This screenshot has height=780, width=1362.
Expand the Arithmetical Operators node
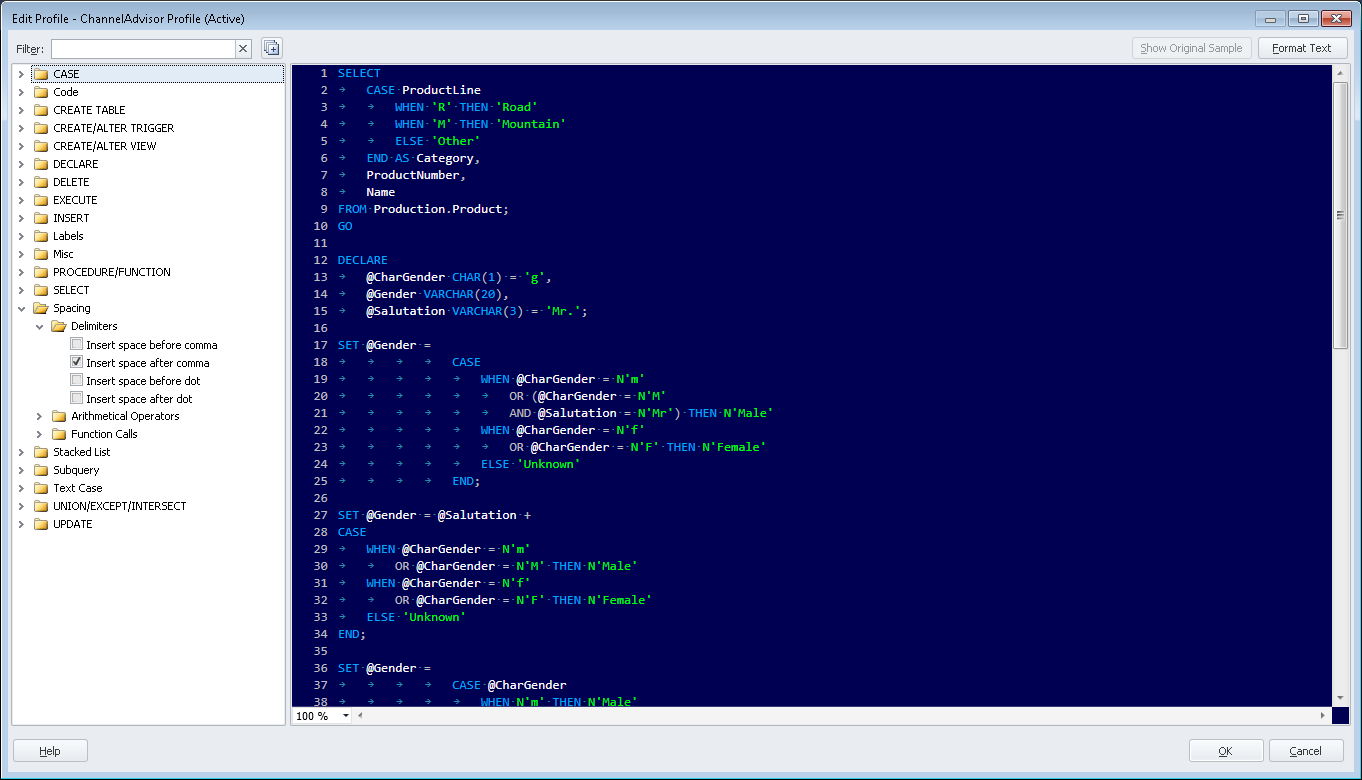38,415
